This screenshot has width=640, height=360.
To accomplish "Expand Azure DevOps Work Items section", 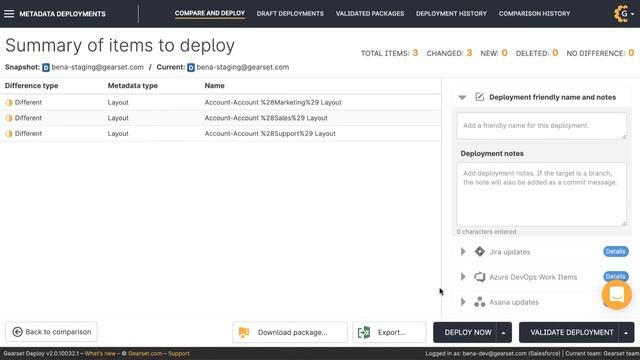I will [x=463, y=277].
